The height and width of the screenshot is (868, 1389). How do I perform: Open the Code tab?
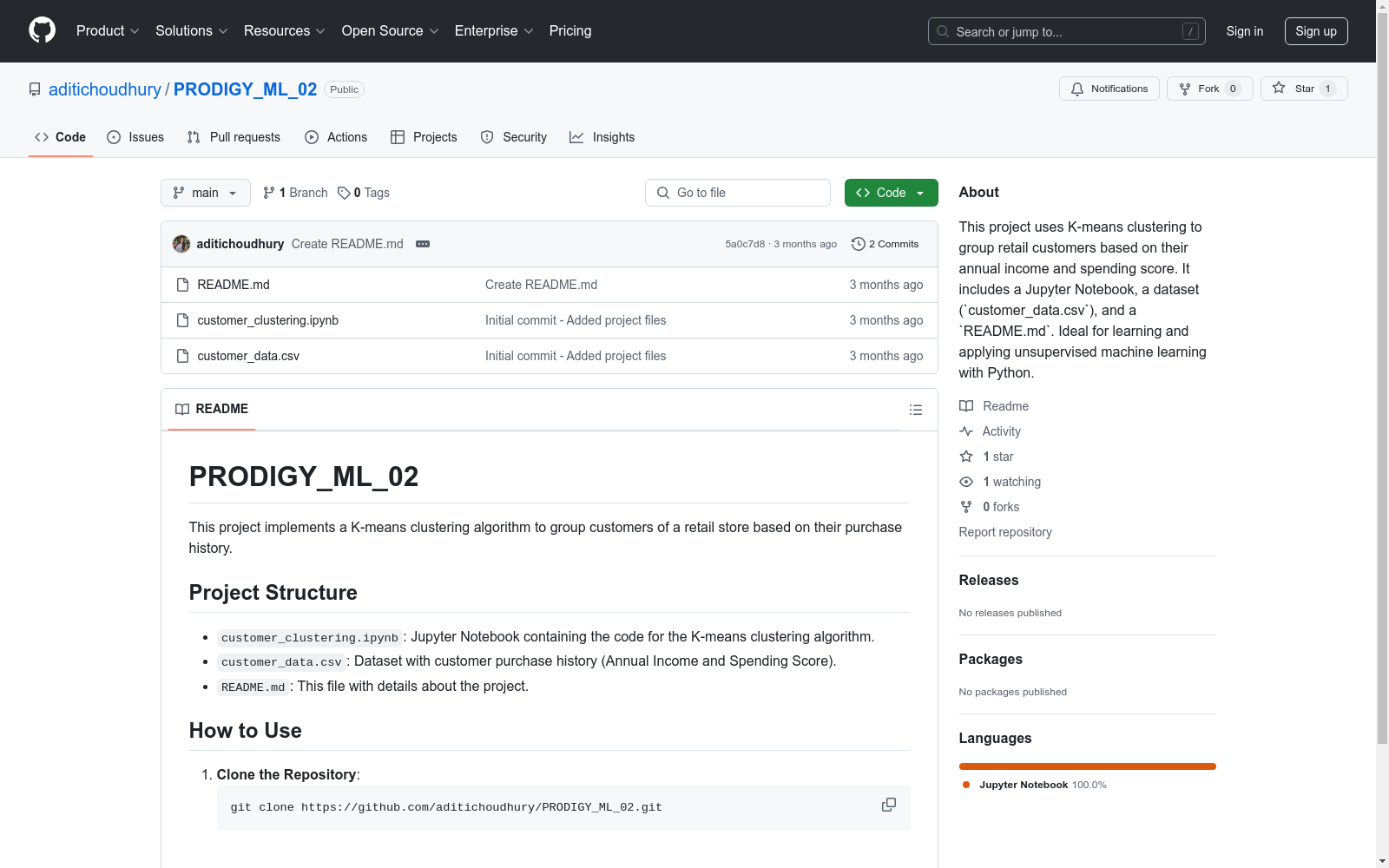click(x=60, y=137)
